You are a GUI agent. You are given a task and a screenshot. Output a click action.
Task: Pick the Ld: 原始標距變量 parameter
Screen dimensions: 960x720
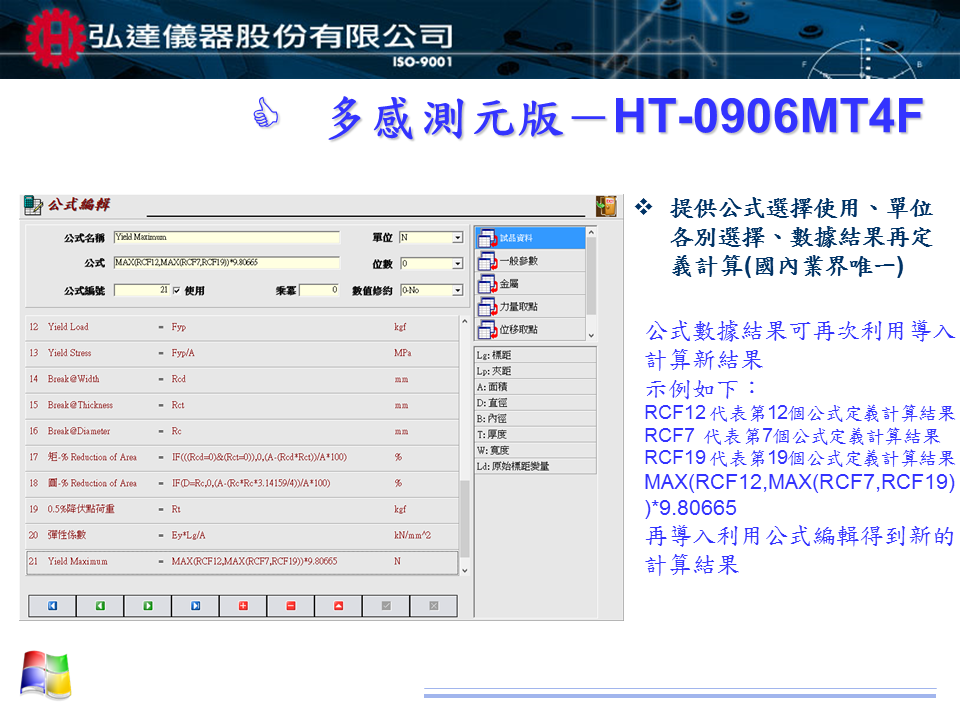[536, 467]
